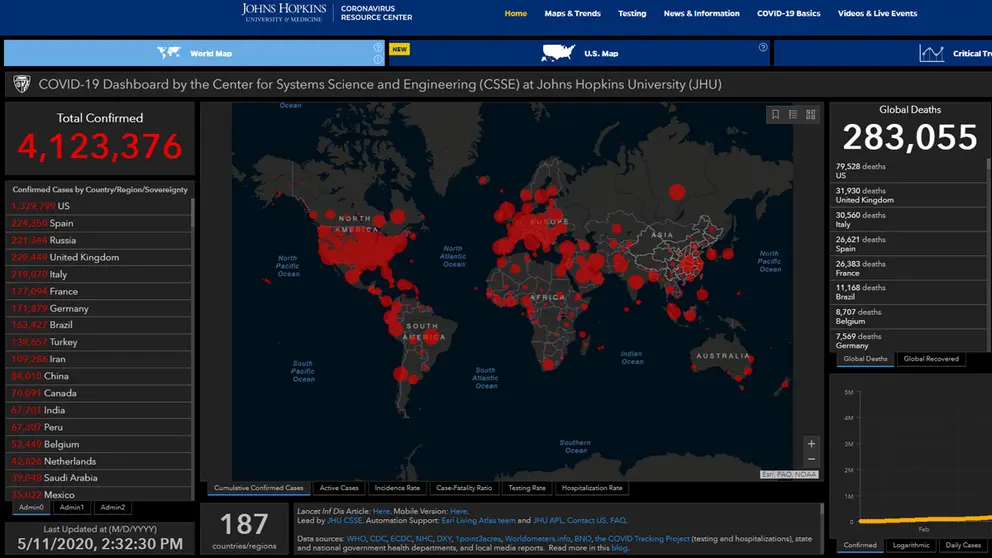Click the NEW badge beside U.S. Map
The image size is (992, 558).
[399, 49]
